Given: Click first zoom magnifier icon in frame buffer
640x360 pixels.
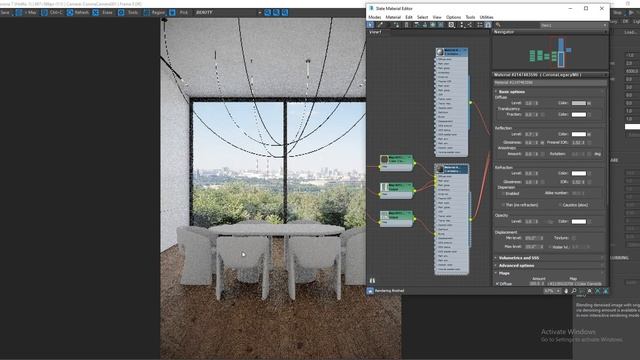Looking at the screenshot, I should point(267,13).
